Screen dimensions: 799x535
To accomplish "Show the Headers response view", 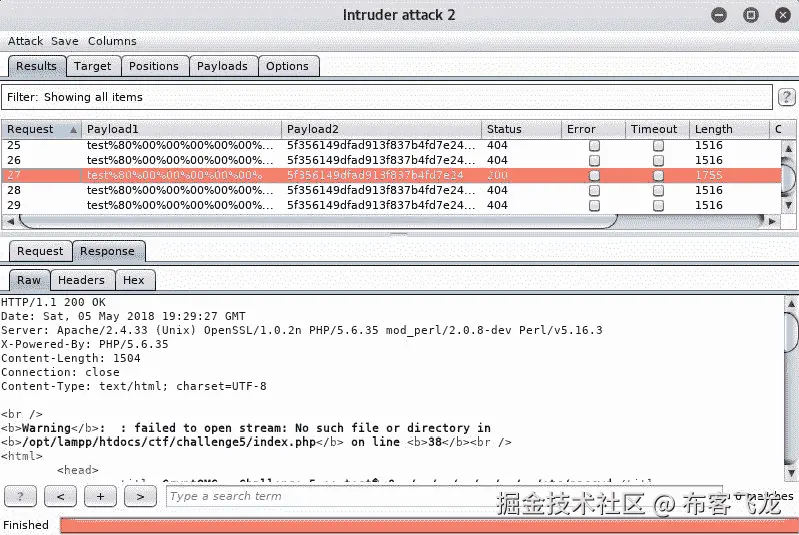I will coord(82,280).
